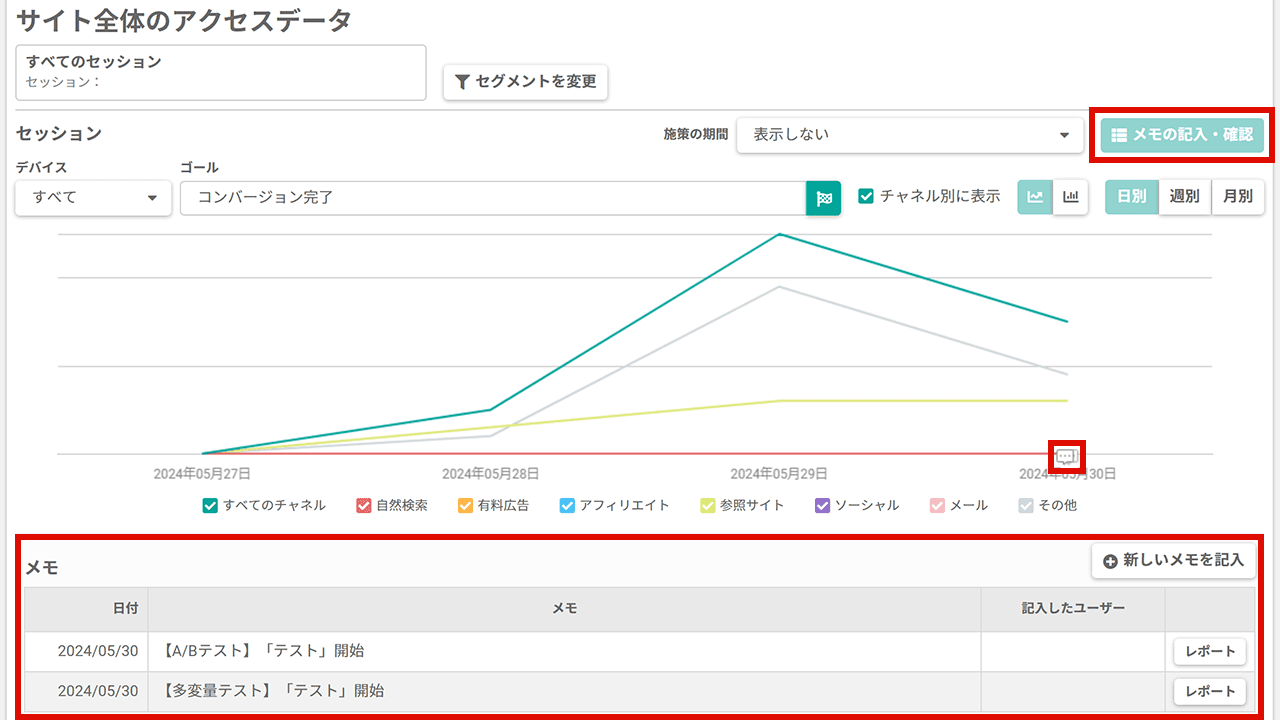Screen dimensions: 1280x720
Task: Open the デバイス dropdown showing すべて
Action: (93, 198)
